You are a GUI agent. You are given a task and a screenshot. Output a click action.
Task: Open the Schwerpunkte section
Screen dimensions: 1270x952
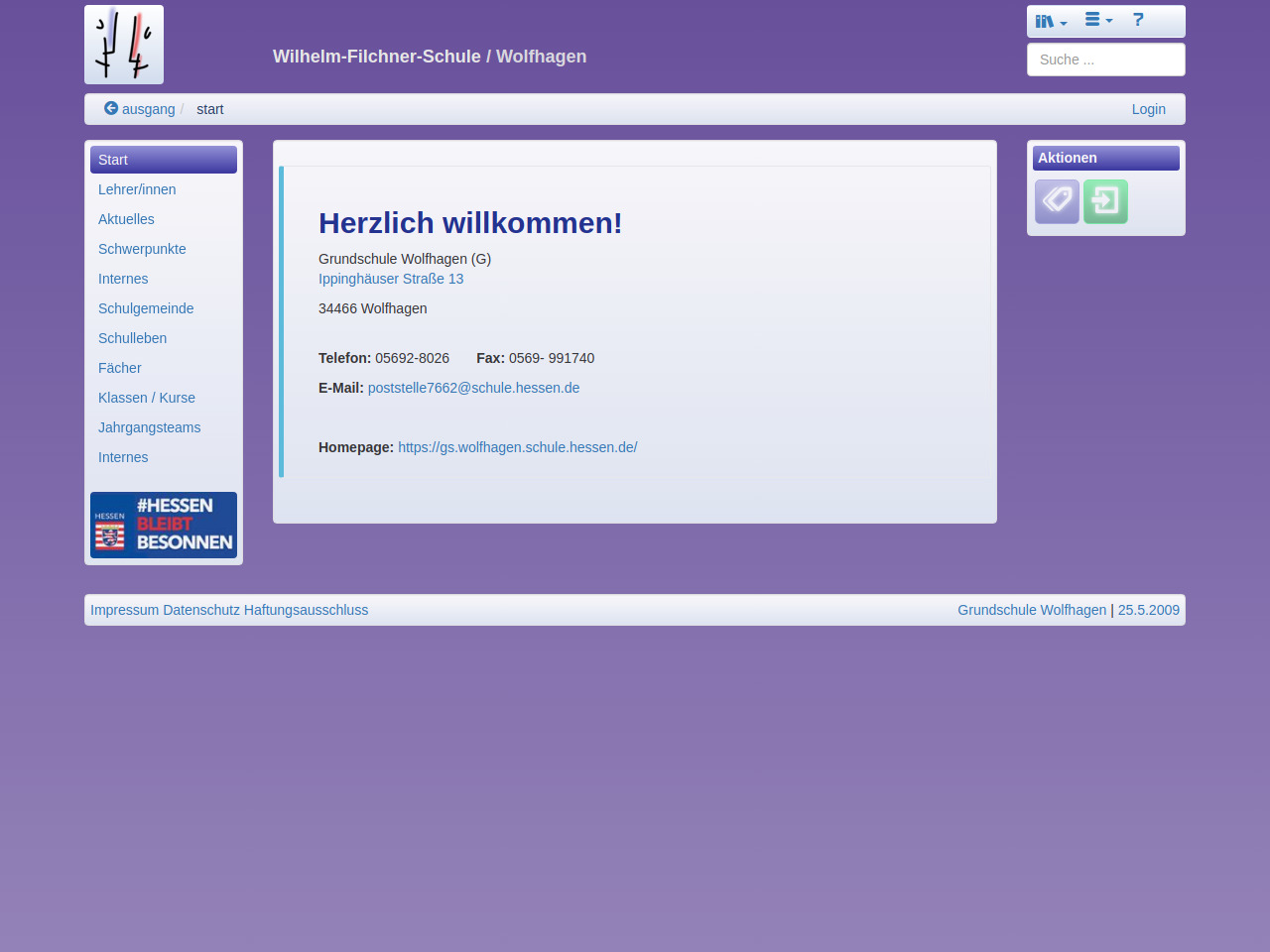click(142, 249)
